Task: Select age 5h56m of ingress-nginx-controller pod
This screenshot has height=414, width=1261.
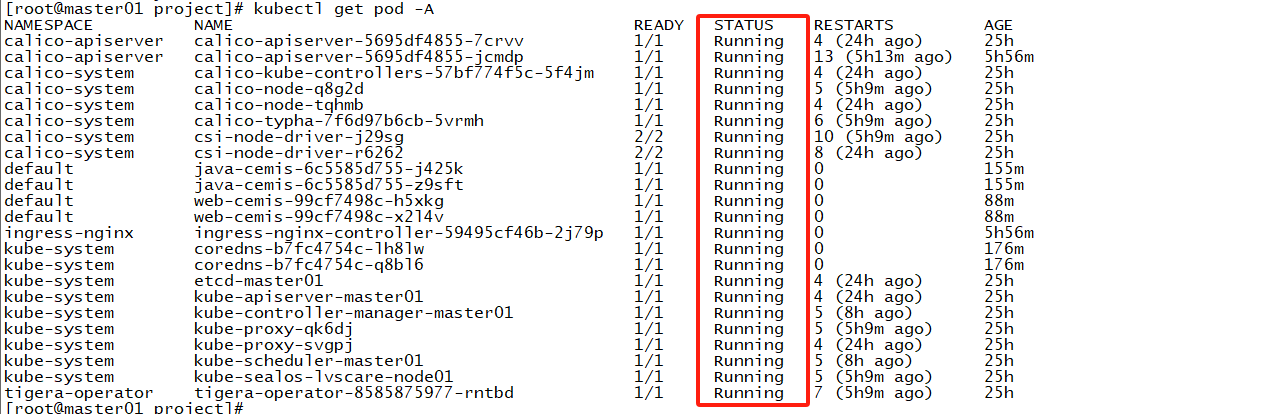Action: pos(1009,233)
